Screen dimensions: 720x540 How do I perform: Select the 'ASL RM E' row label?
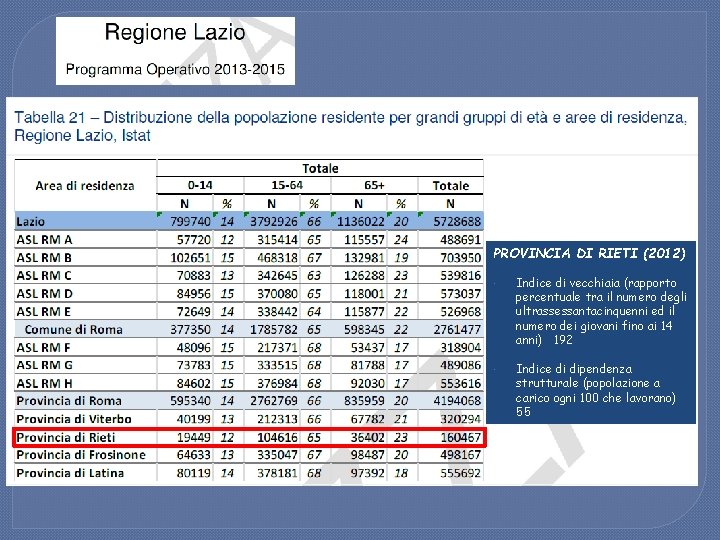tap(44, 312)
